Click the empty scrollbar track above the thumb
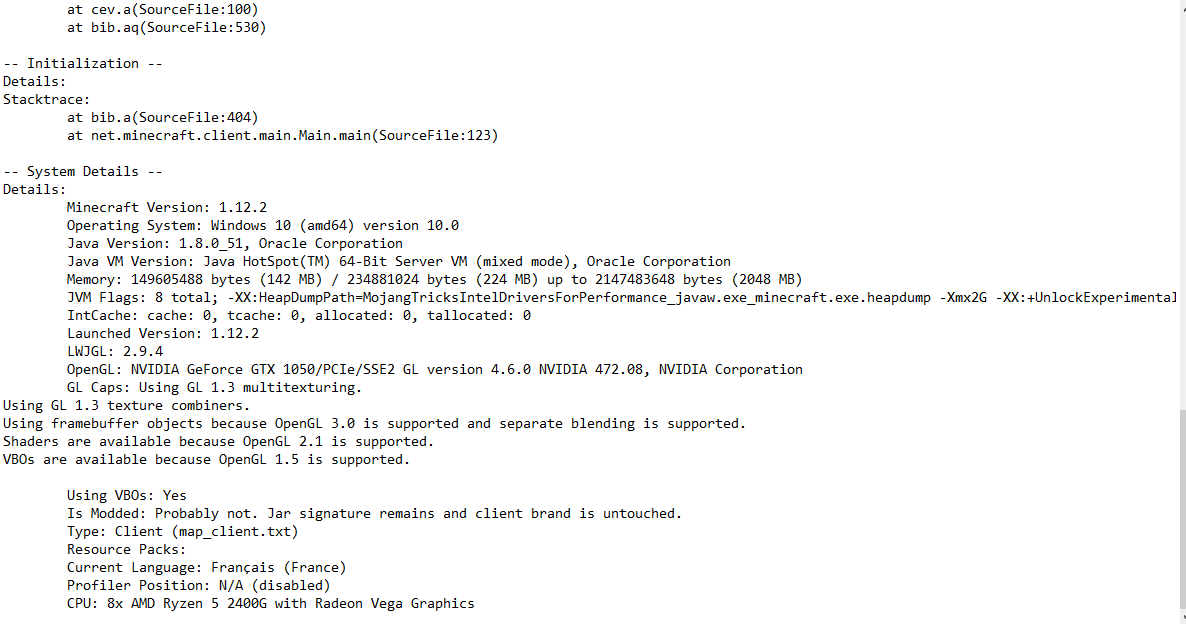 [x=1182, y=208]
